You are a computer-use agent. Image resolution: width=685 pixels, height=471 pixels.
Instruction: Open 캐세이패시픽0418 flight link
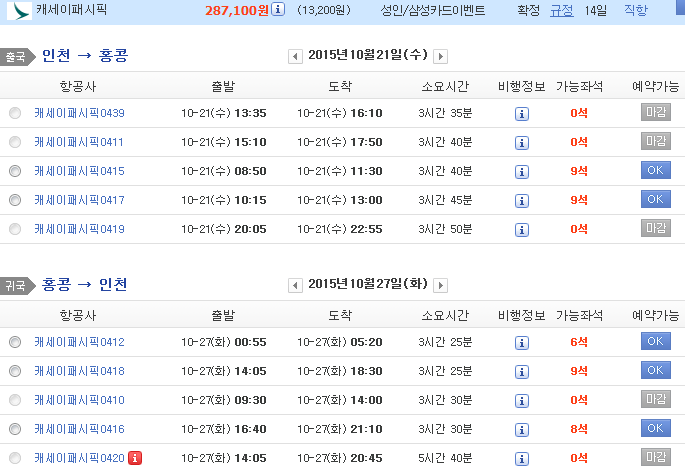[x=80, y=371]
